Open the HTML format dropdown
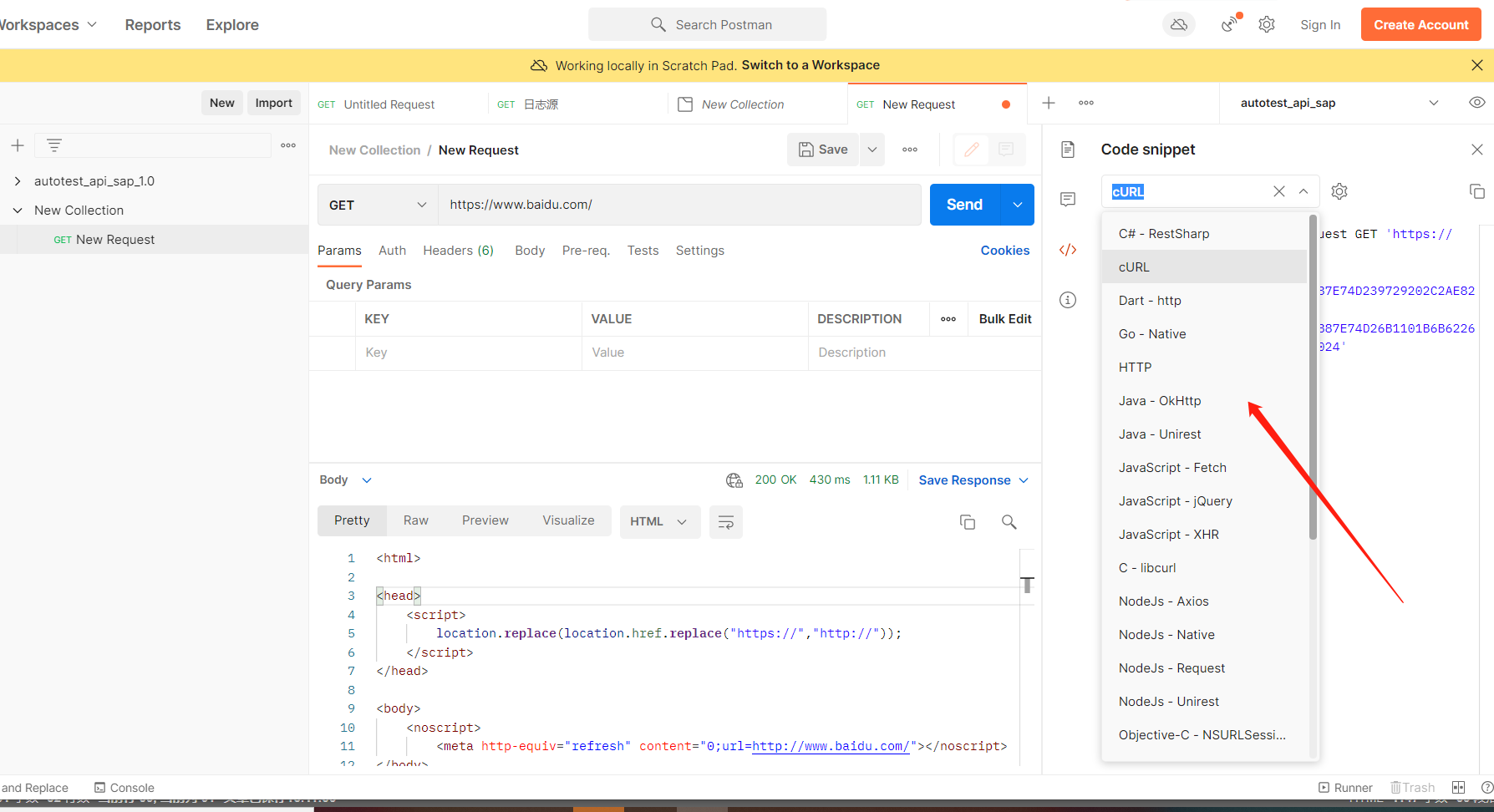The width and height of the screenshot is (1494, 812). click(660, 521)
